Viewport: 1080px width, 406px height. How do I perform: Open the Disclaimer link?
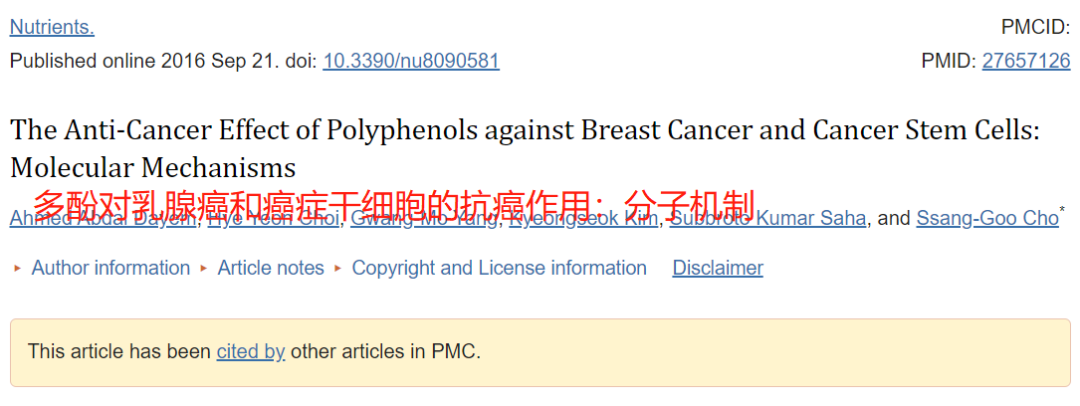(x=718, y=267)
